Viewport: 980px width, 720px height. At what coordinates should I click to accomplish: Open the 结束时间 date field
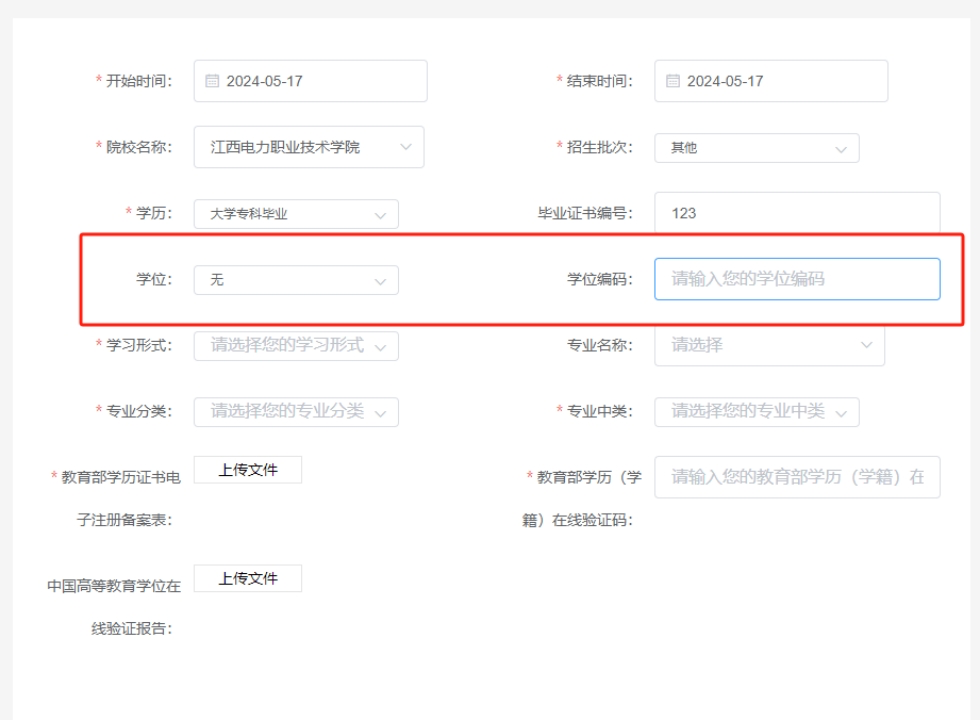click(771, 81)
